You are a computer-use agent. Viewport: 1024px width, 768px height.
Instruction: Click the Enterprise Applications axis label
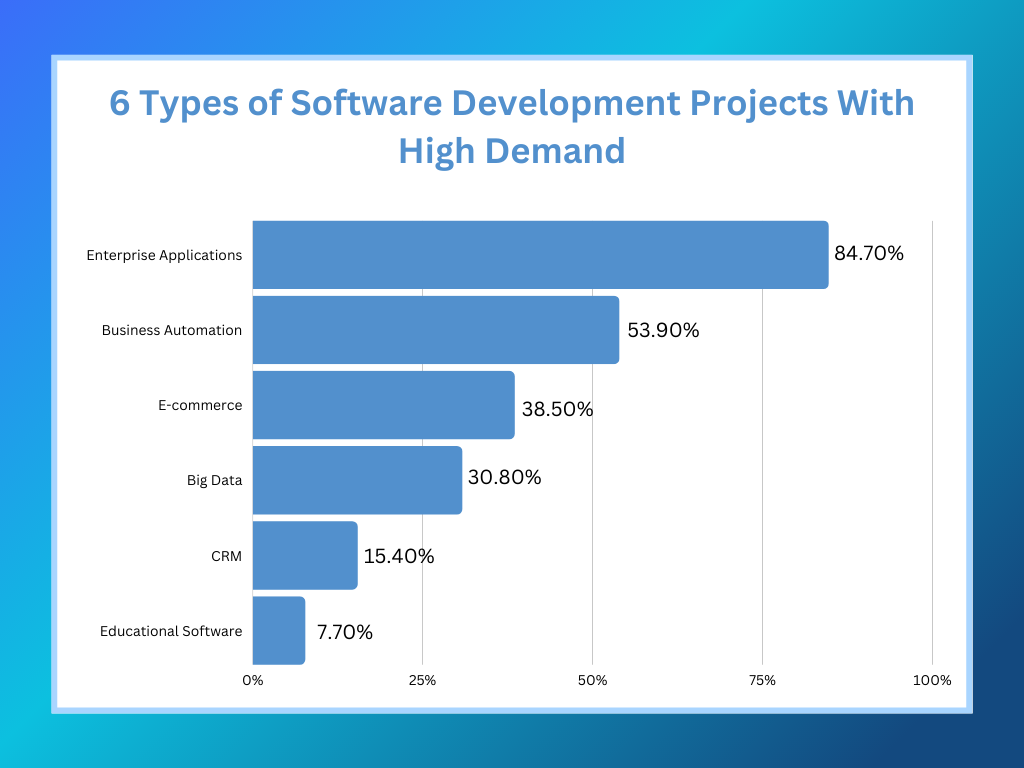(x=166, y=255)
